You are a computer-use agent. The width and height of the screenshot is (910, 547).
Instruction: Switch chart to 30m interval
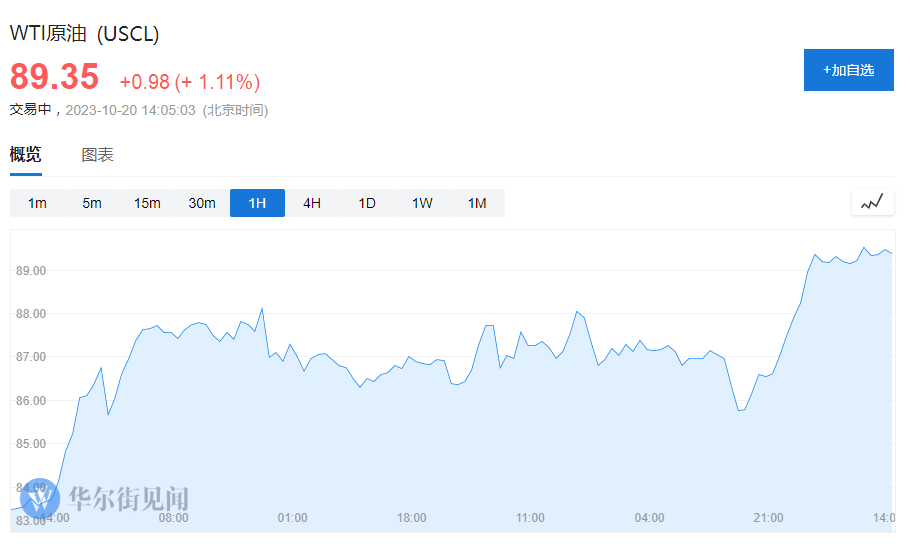click(x=202, y=203)
